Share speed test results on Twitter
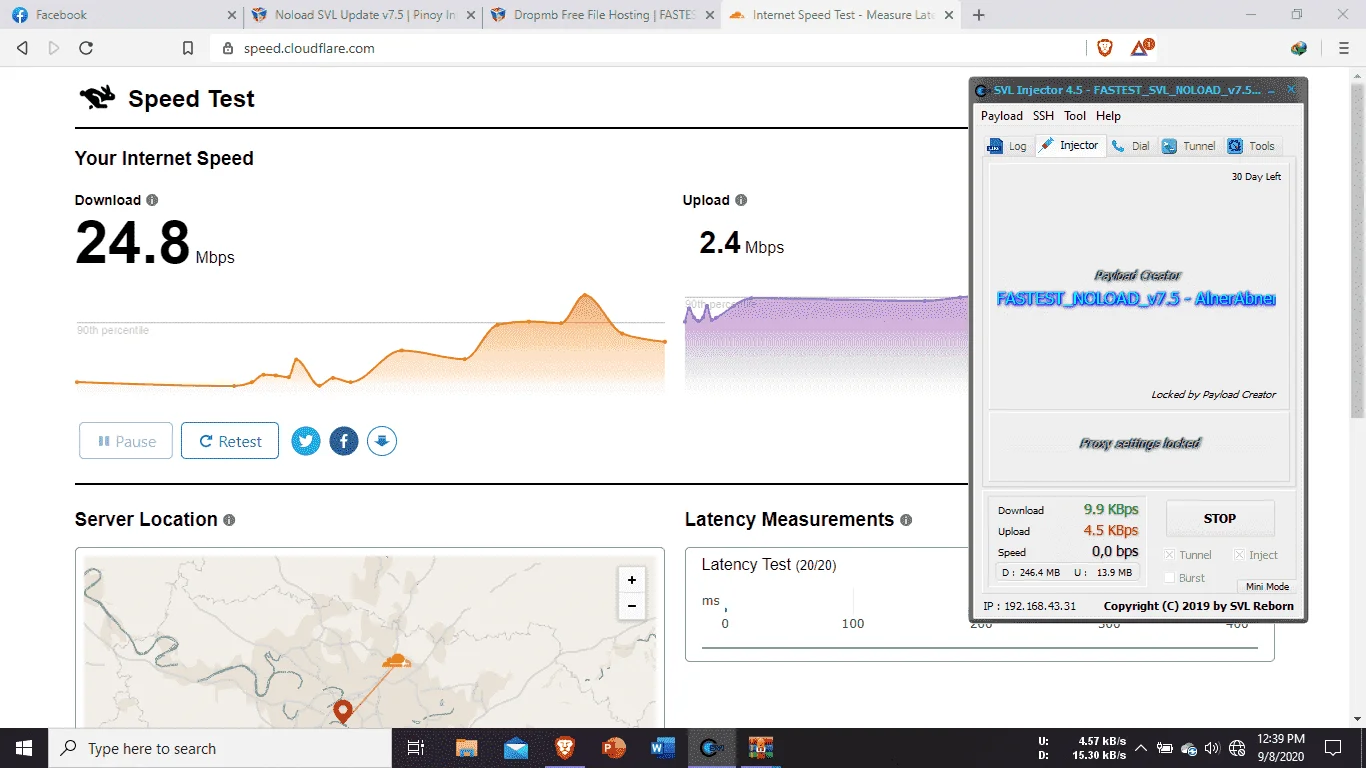 tap(306, 441)
